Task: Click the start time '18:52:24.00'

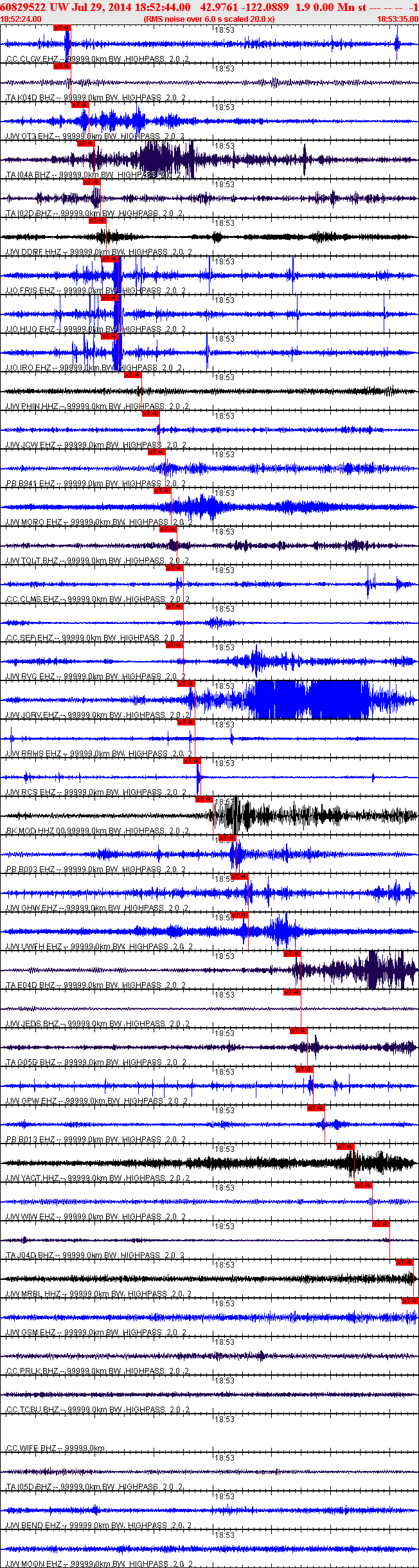Action: tap(21, 19)
